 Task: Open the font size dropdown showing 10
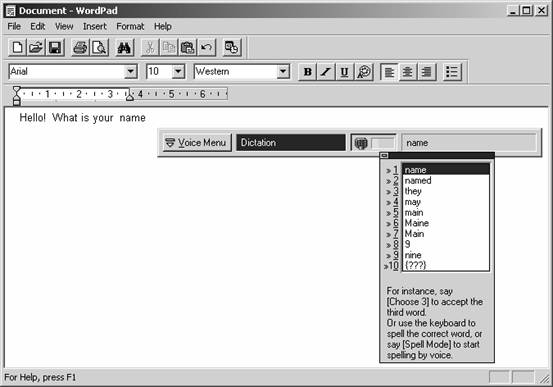tap(178, 72)
